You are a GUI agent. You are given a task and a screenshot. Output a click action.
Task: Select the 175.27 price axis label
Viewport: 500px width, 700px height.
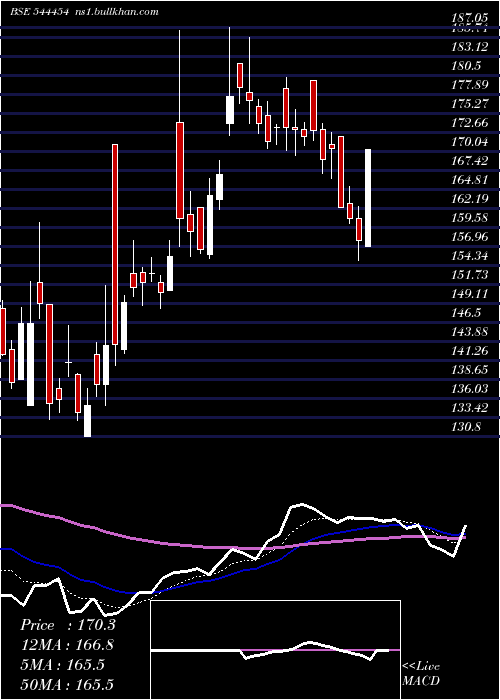[x=469, y=104]
